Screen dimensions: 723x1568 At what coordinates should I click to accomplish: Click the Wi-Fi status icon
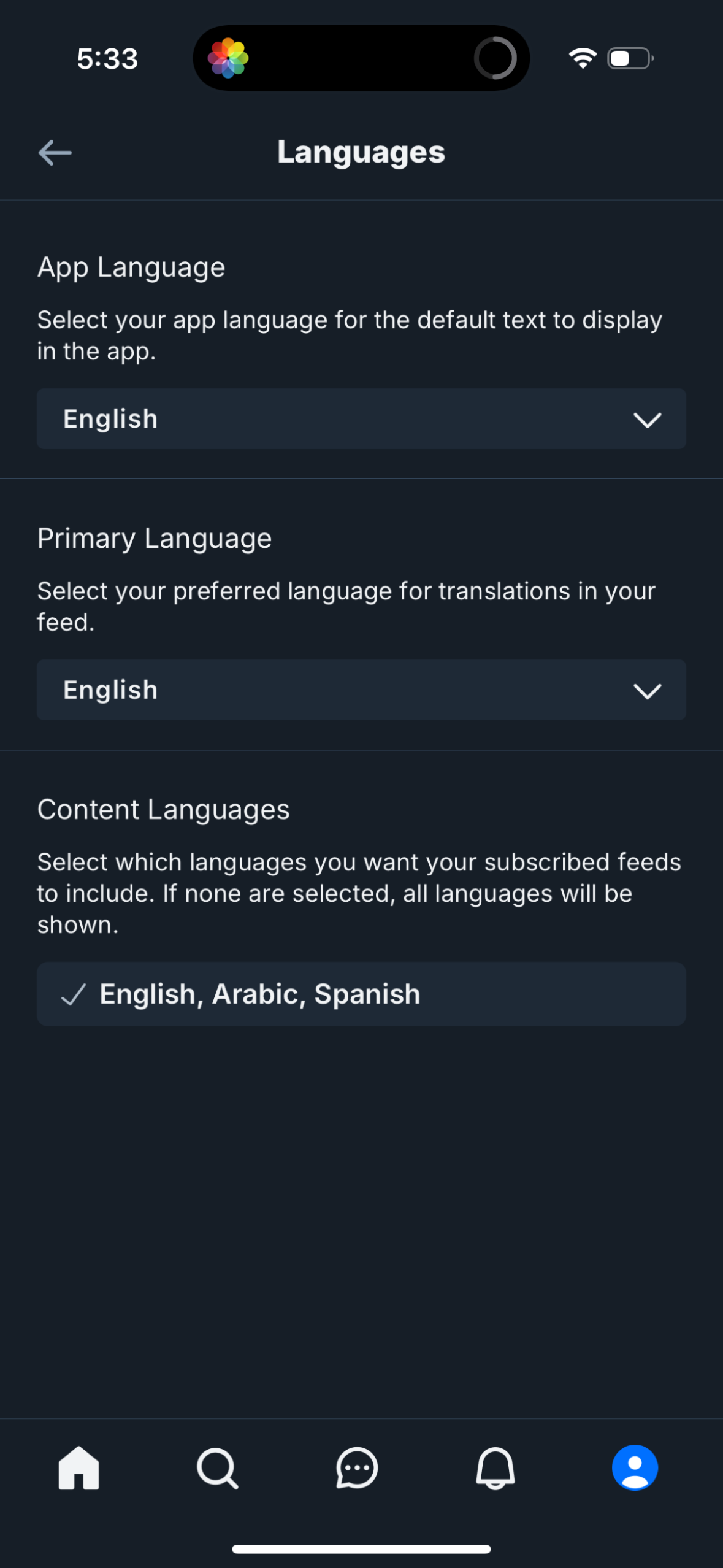(x=581, y=57)
